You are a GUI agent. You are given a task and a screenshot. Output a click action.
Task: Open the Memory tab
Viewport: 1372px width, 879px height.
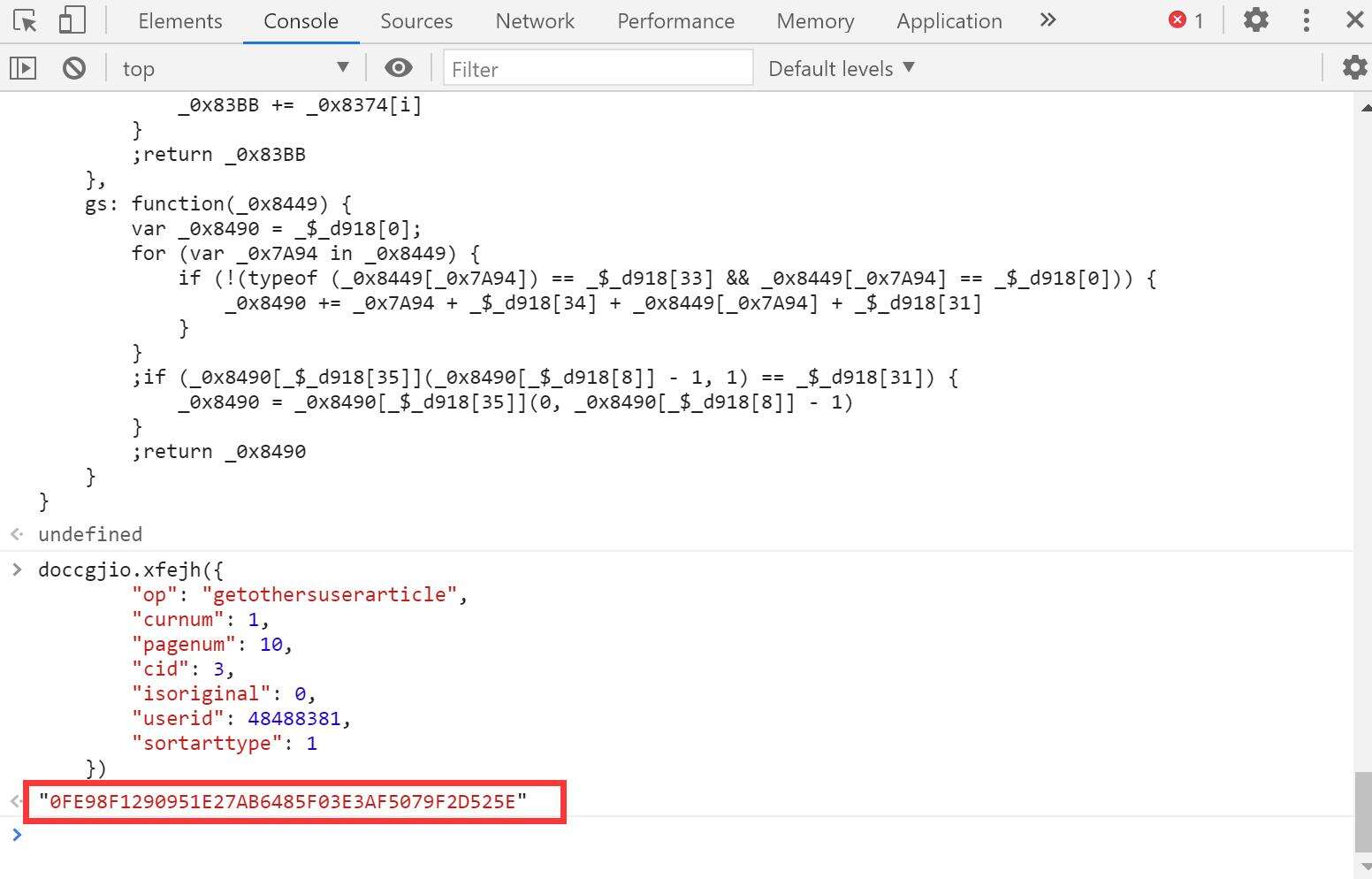[x=815, y=21]
